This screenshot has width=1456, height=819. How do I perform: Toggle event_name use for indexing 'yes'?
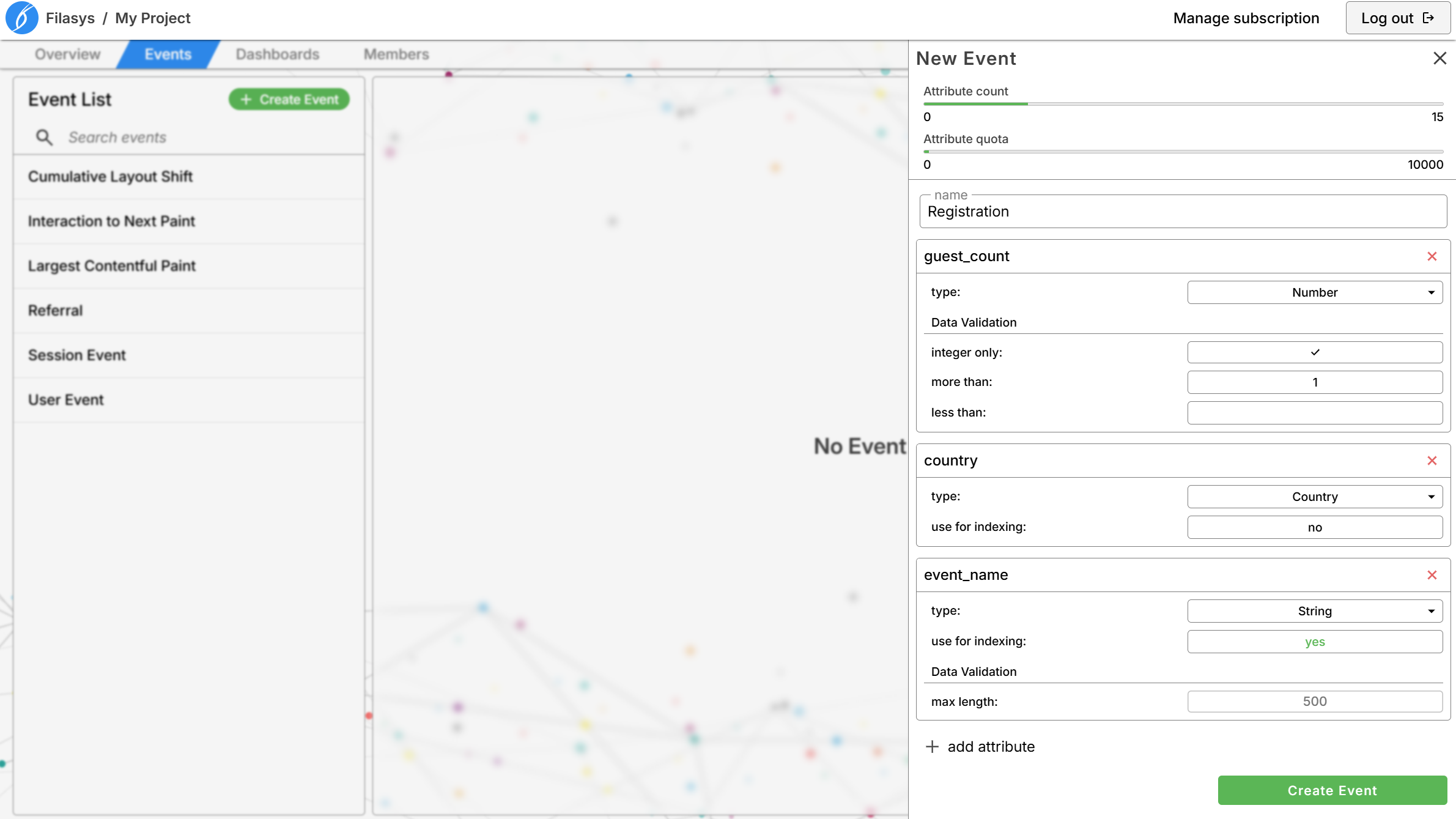click(x=1315, y=642)
